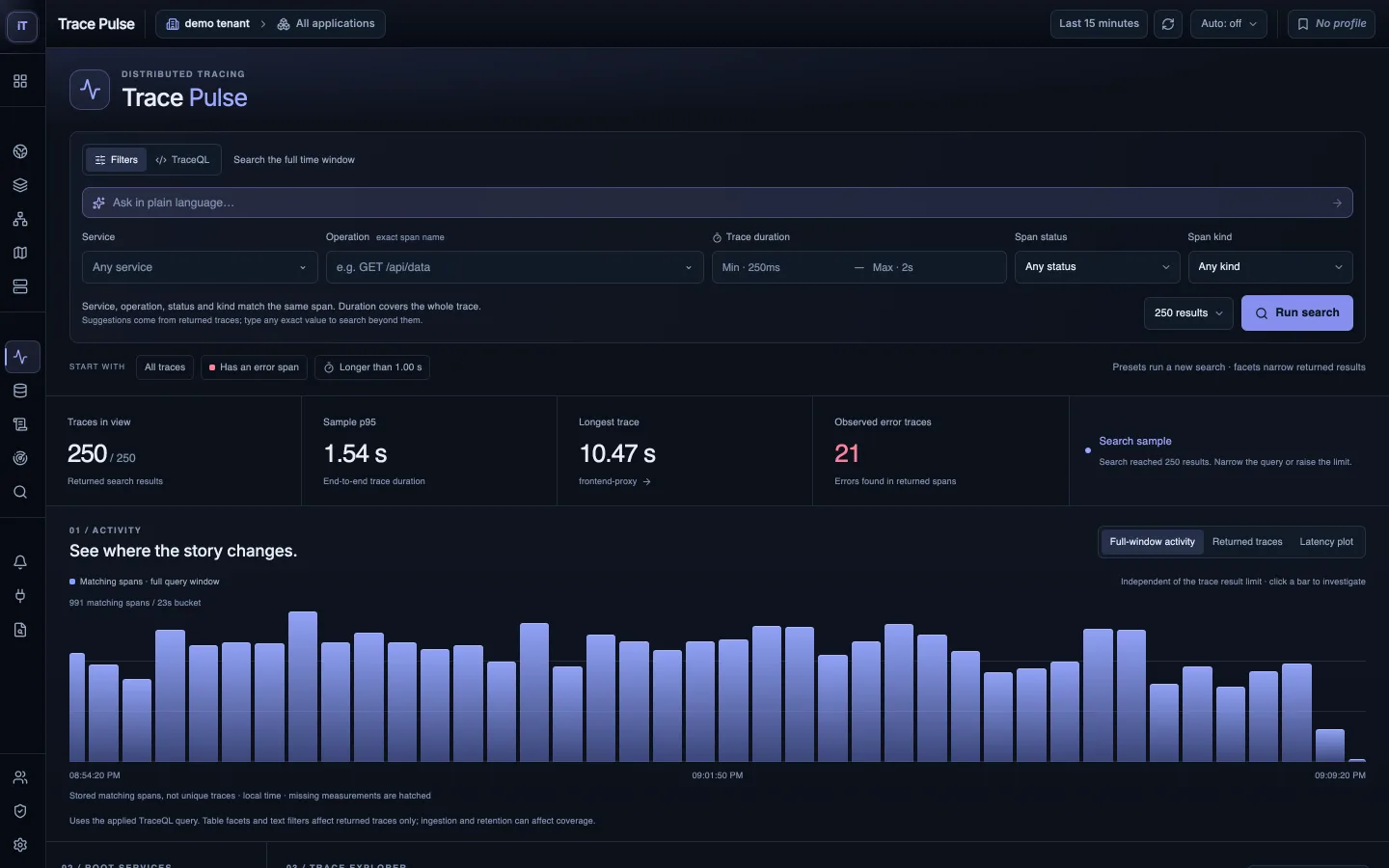Viewport: 1389px width, 868px height.
Task: Click the demo tenant breadcrumb
Action: tap(207, 24)
